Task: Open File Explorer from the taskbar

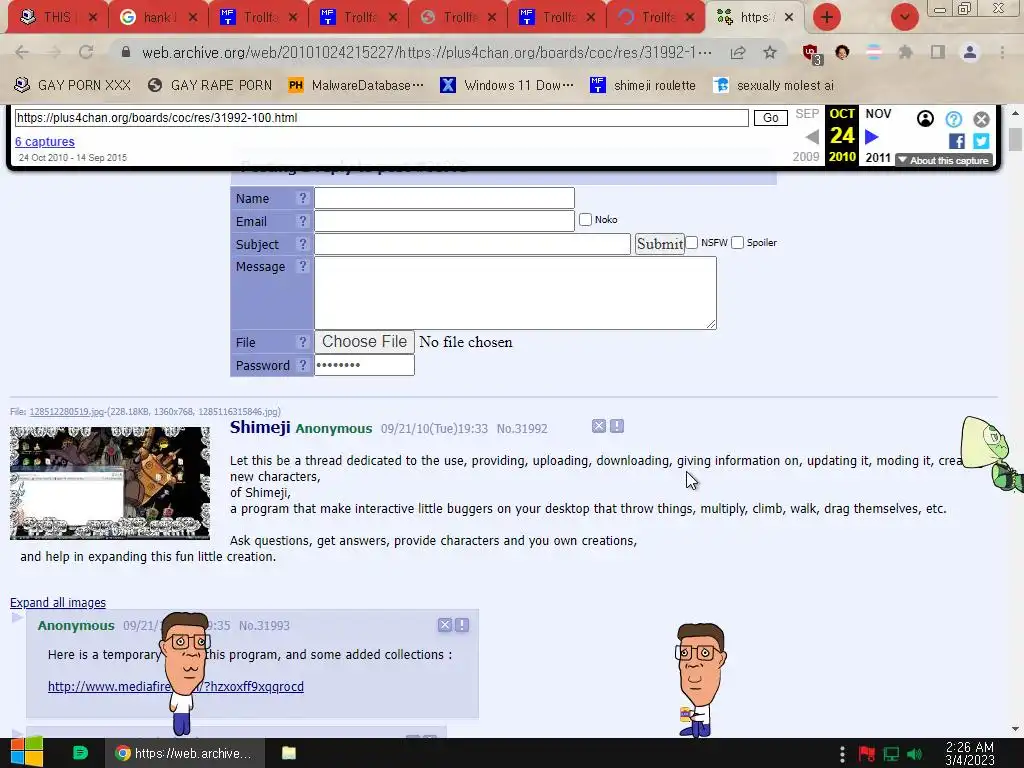Action: [289, 753]
